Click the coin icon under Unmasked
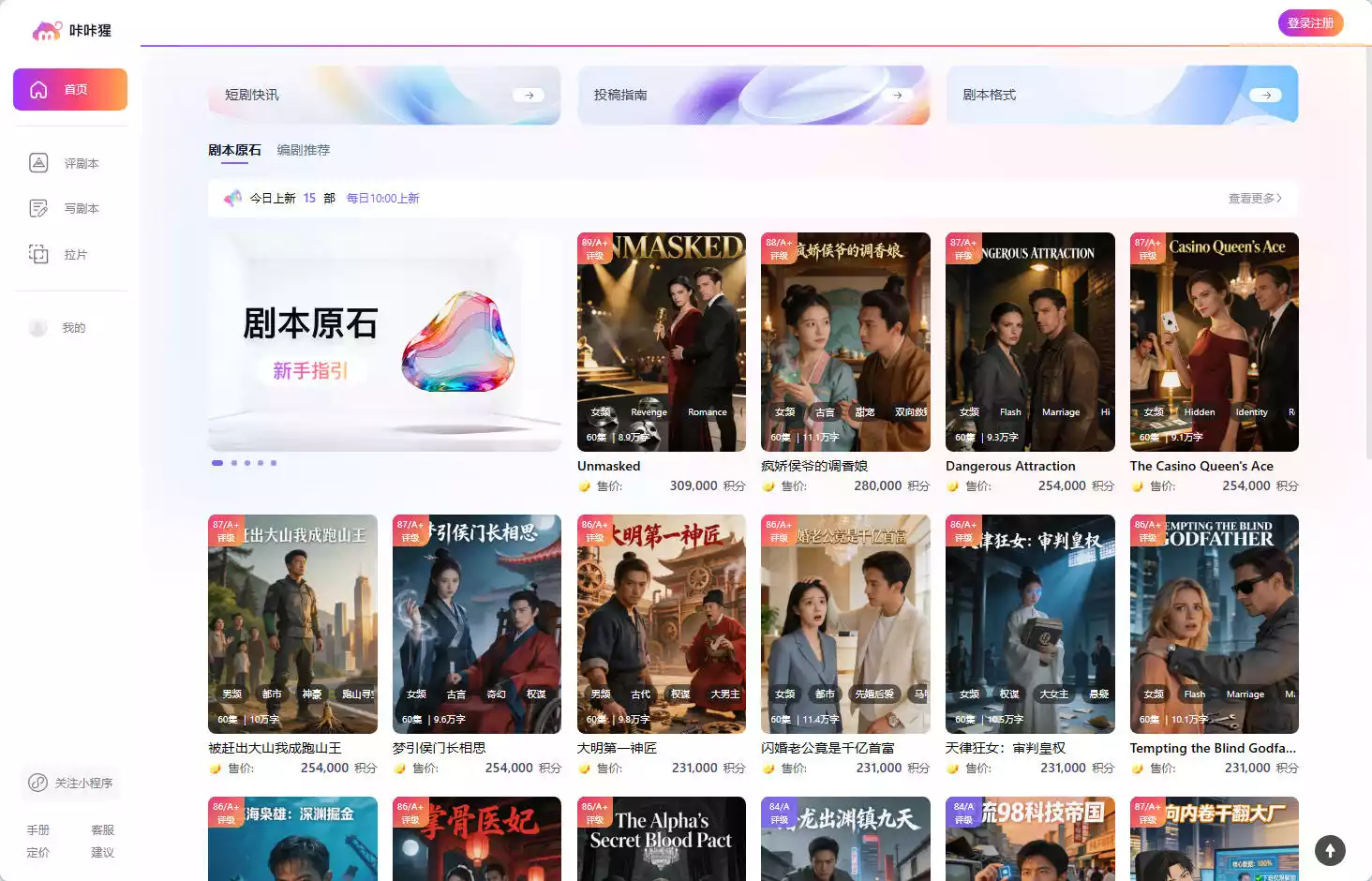1372x881 pixels. coord(585,486)
